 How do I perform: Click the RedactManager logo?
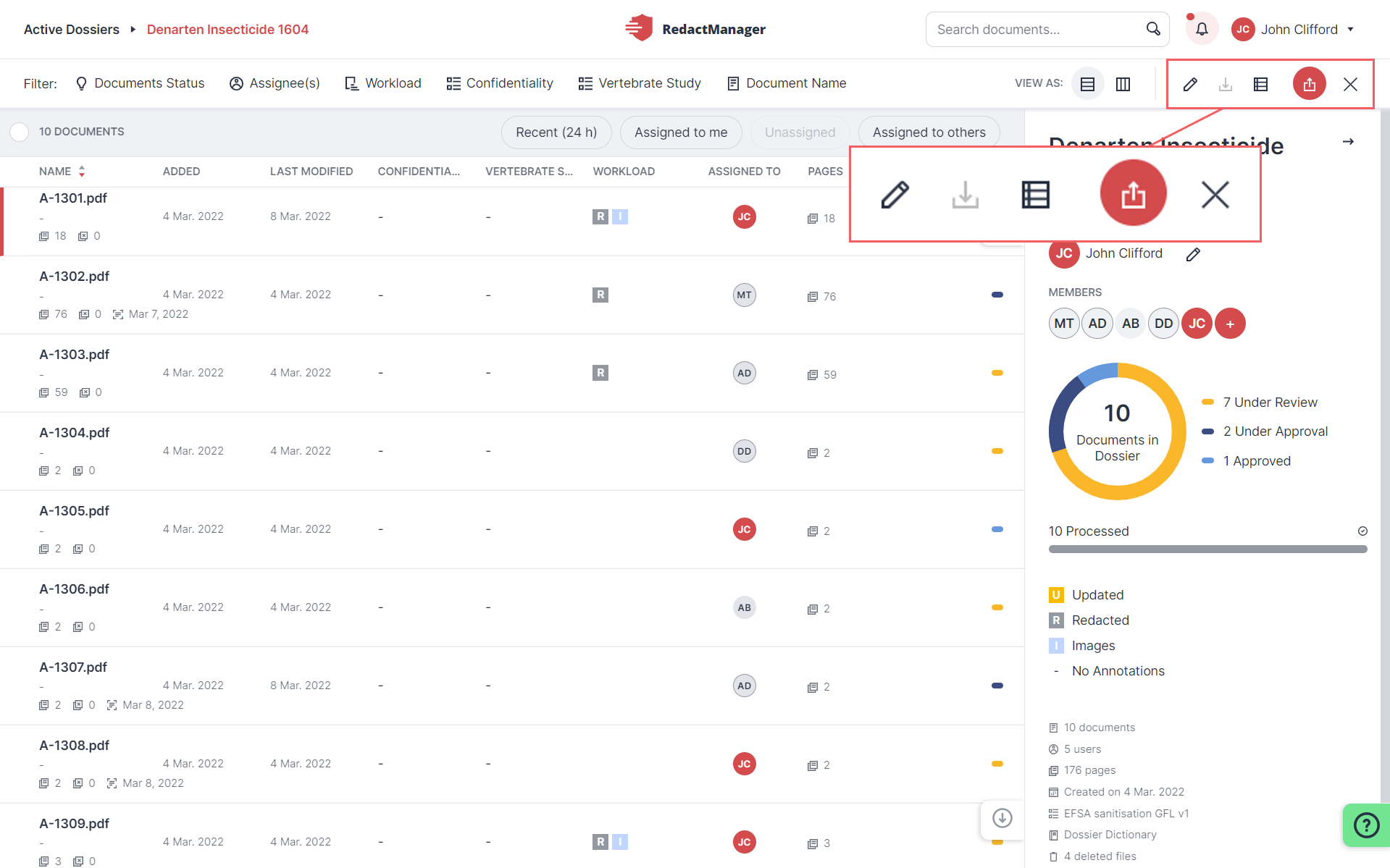click(x=695, y=29)
